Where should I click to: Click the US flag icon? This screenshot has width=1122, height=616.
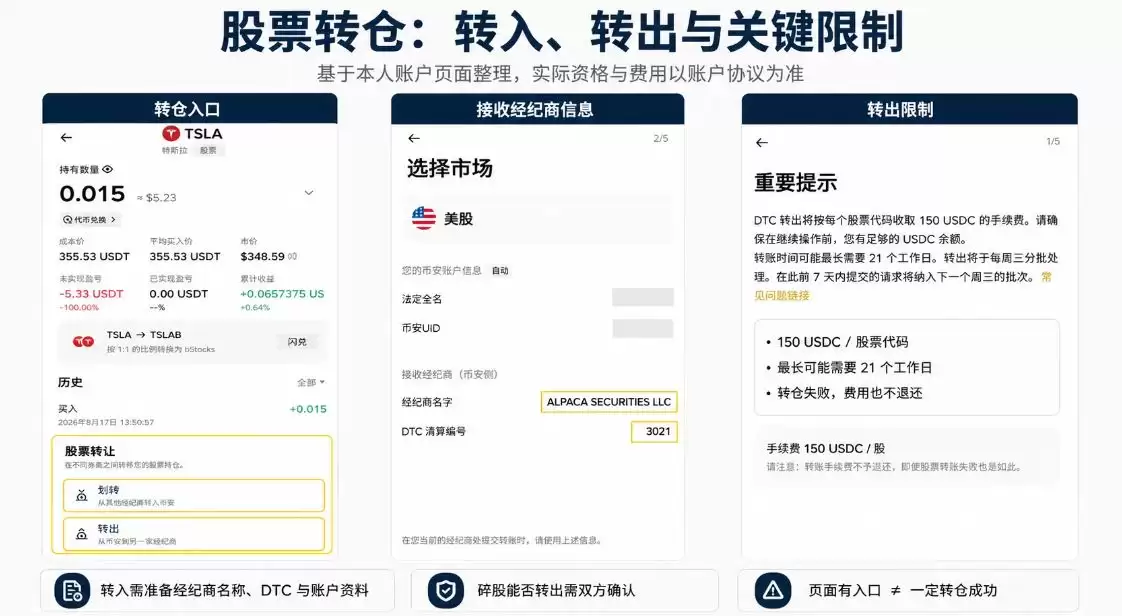coord(424,218)
